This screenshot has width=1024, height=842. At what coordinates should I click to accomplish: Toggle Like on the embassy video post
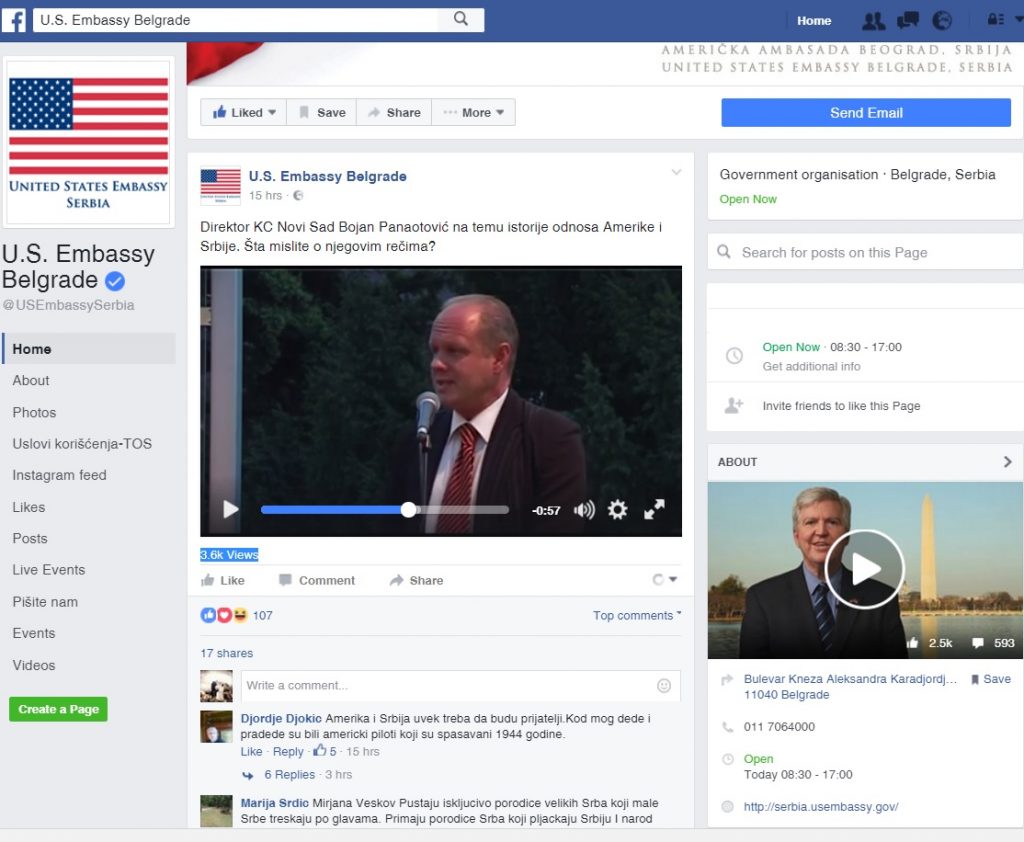(225, 580)
